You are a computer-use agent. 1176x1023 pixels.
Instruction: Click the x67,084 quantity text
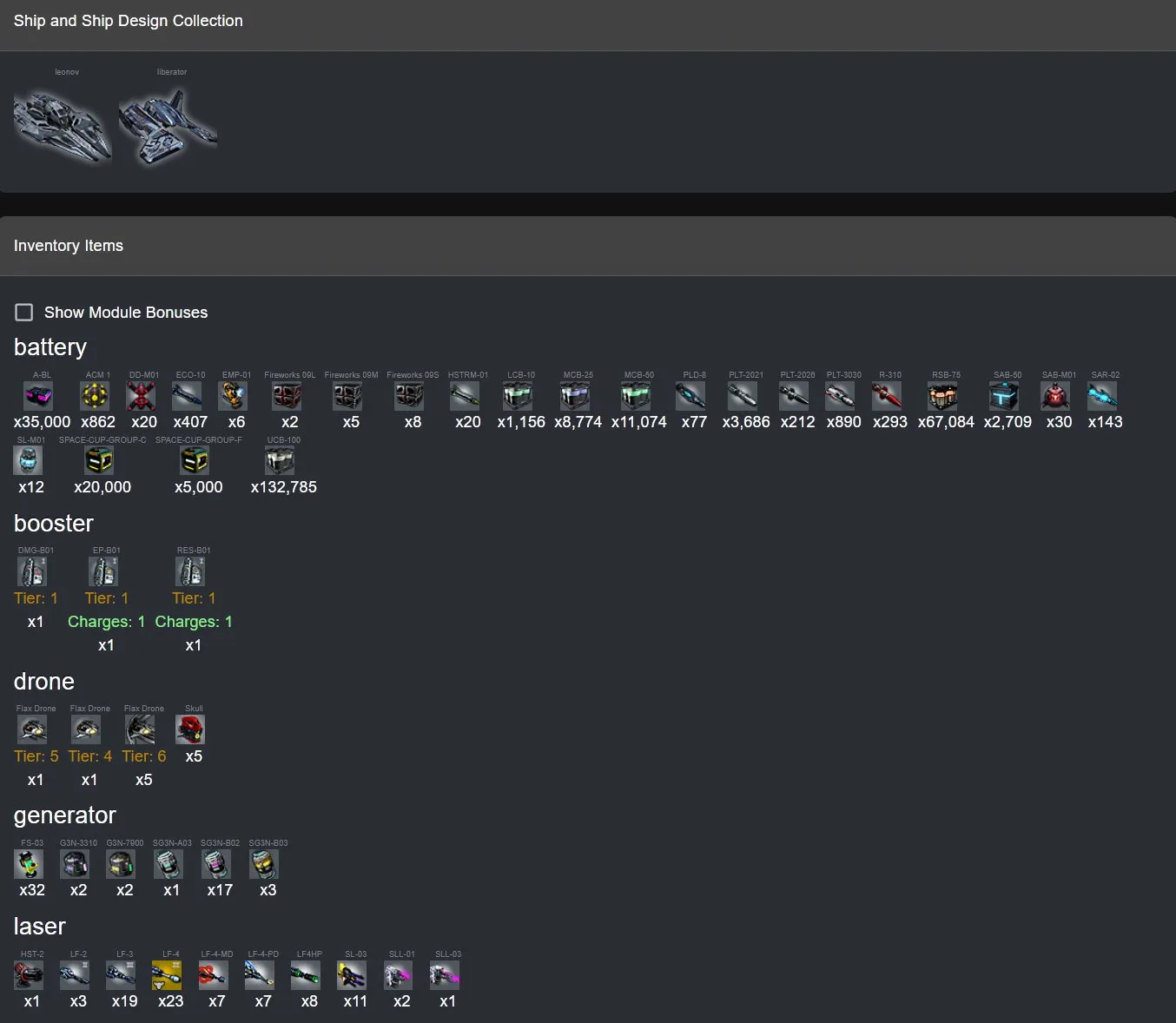946,422
